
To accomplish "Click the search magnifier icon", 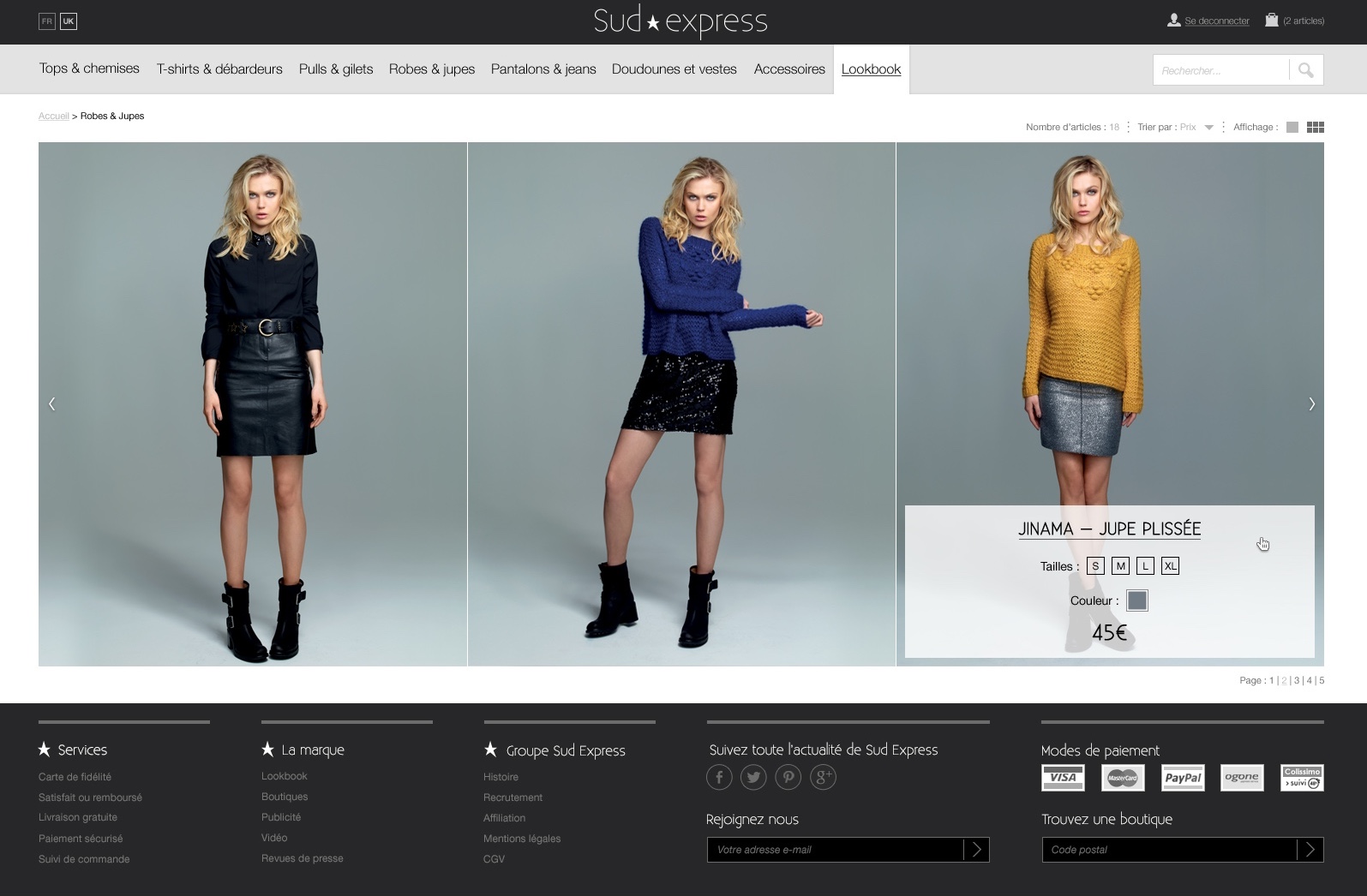I will pos(1305,70).
